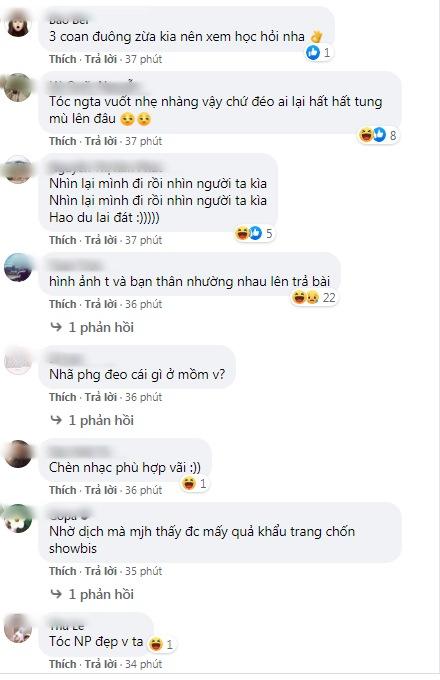Image resolution: width=440 pixels, height=680 pixels.
Task: Open profile avatar beside 'hình ảnh t và bạn thân'
Action: (18, 268)
